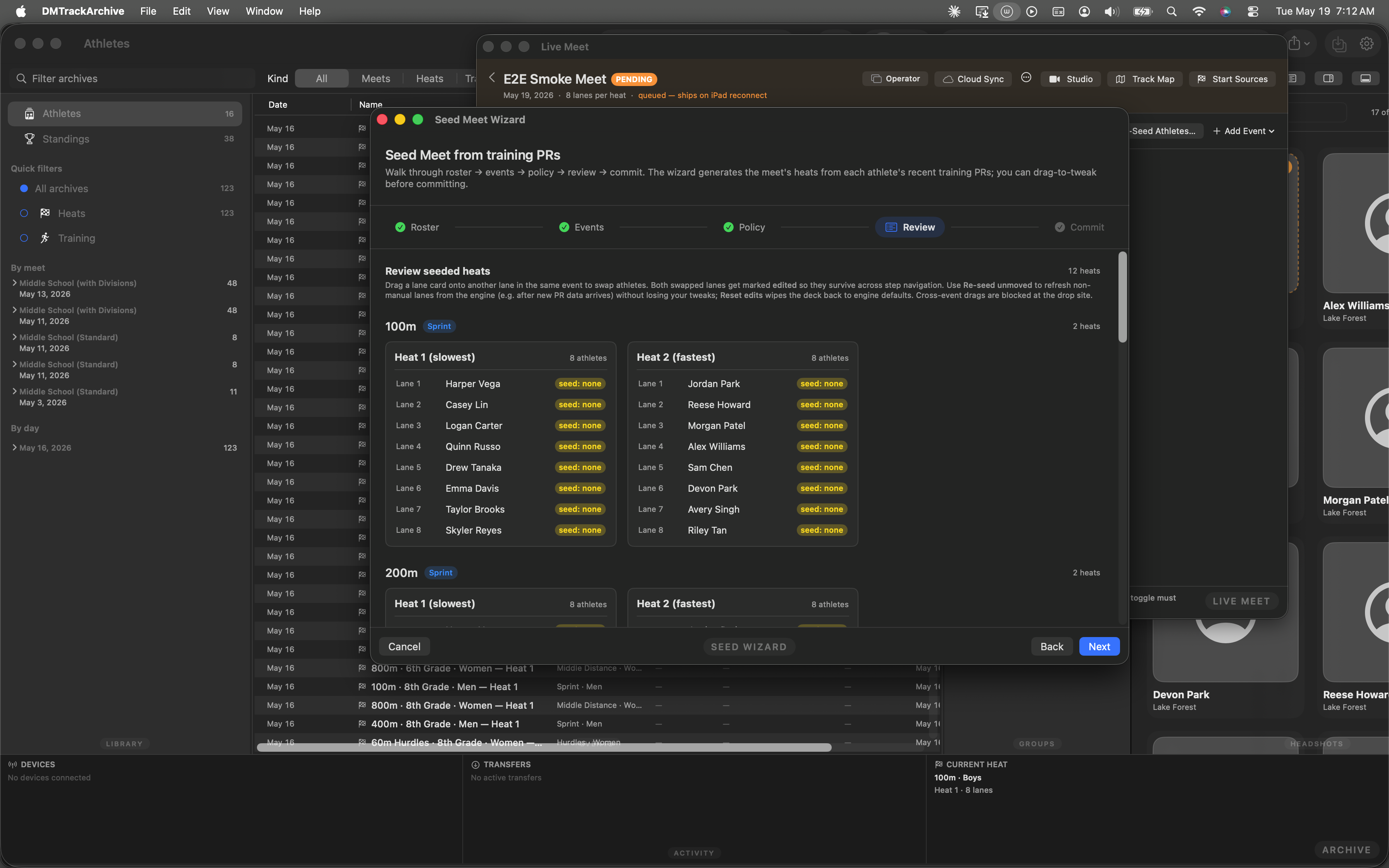Viewport: 1389px width, 868px height.
Task: Open the more options ellipsis icon
Action: coord(1026,77)
